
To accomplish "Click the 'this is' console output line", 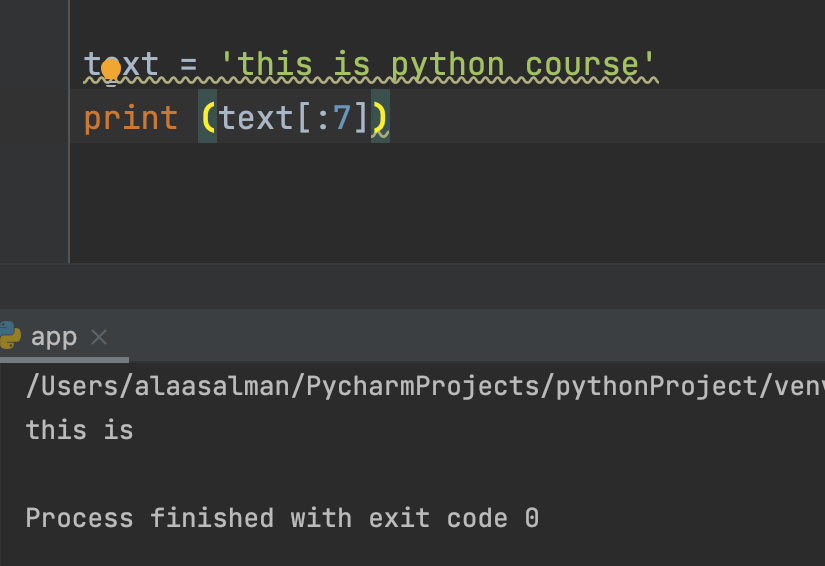I will click(x=79, y=431).
